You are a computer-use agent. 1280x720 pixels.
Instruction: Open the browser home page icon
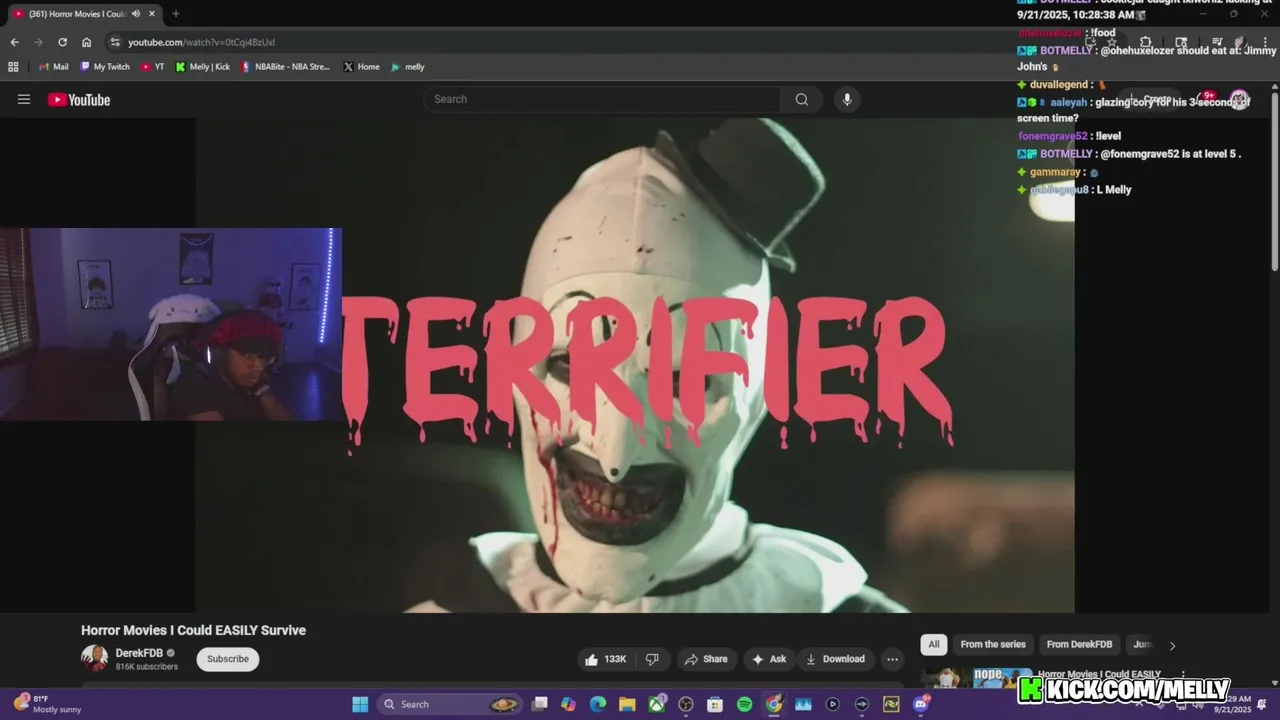tap(86, 42)
